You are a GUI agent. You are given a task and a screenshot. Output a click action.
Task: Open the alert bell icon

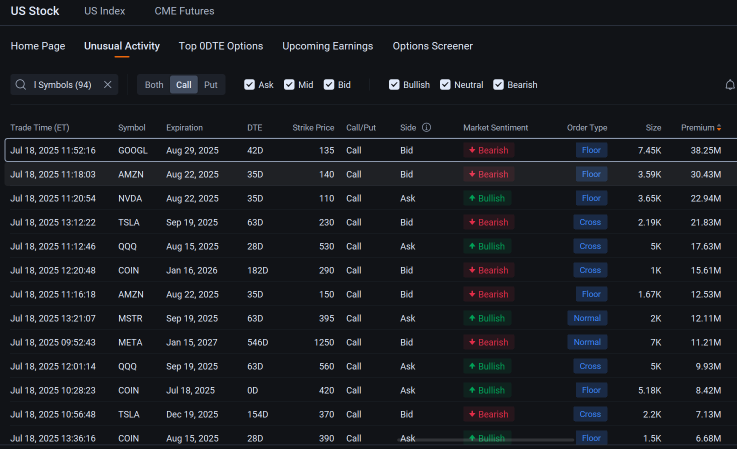[729, 85]
